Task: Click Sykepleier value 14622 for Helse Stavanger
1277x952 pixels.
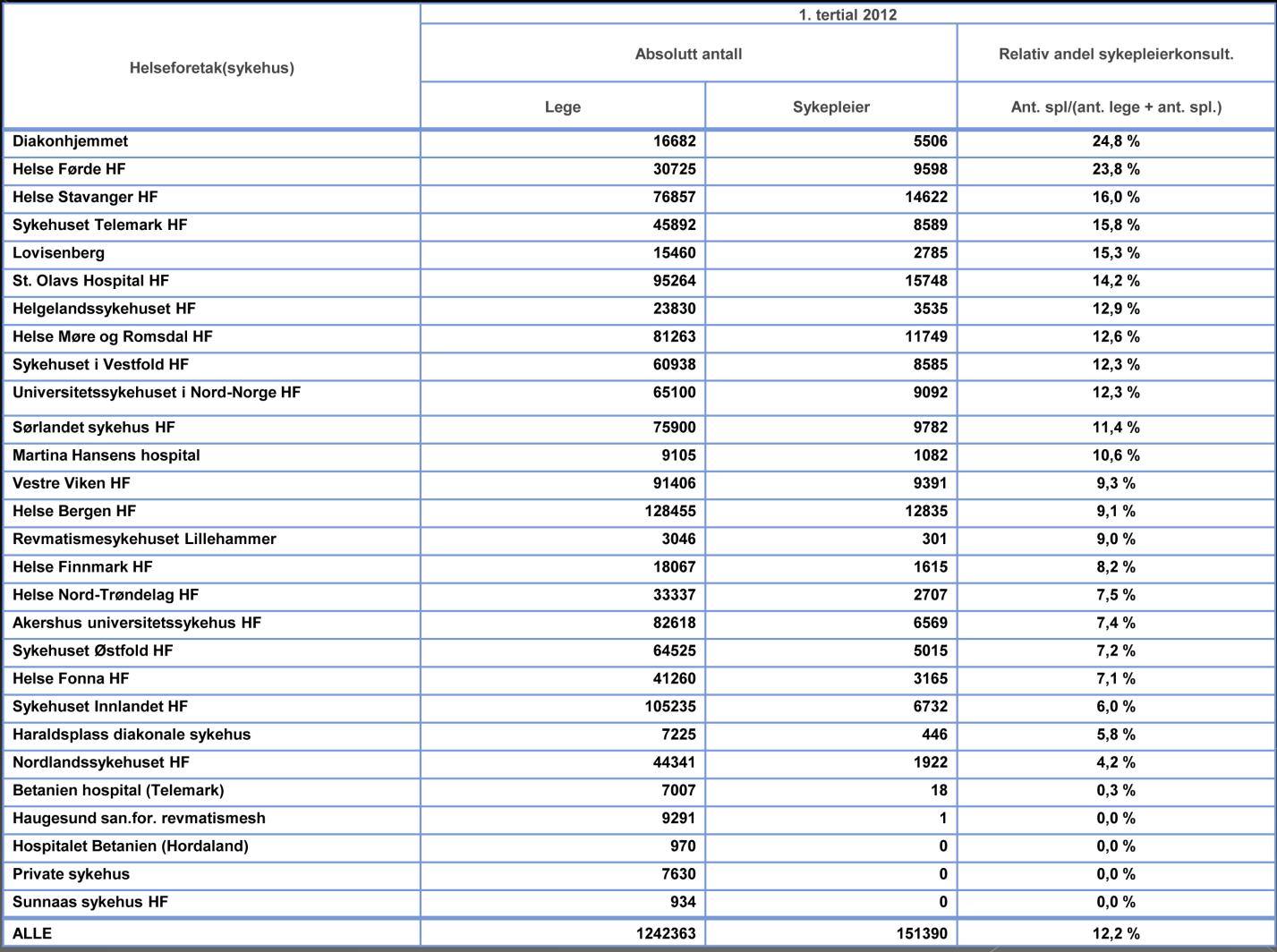Action: tap(926, 197)
